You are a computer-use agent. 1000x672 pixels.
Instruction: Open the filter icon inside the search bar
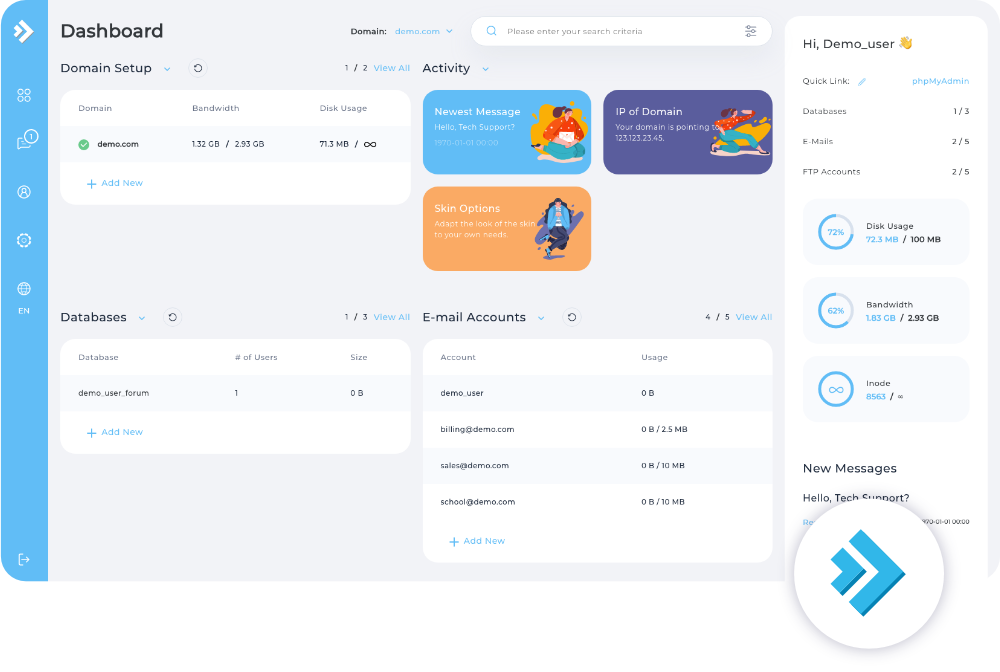click(751, 31)
